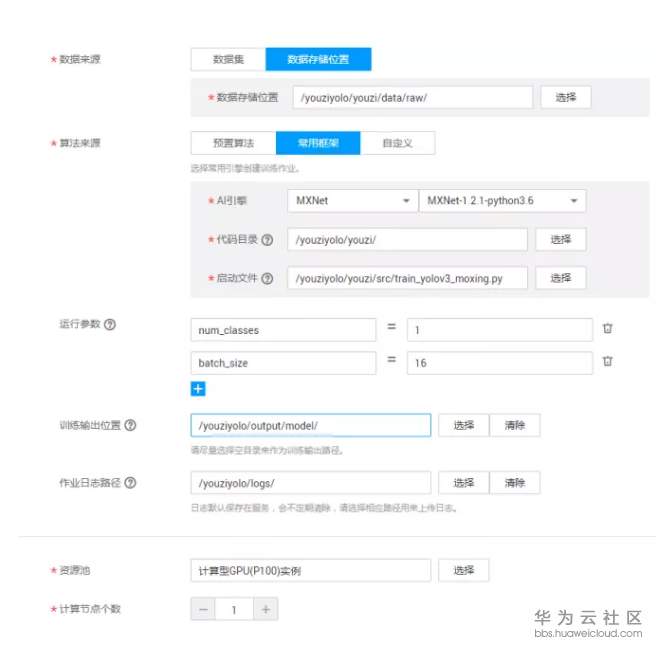Viewport: 656px width, 648px height.
Task: Select the 数据存储位置 data source tab
Action: tap(318, 59)
